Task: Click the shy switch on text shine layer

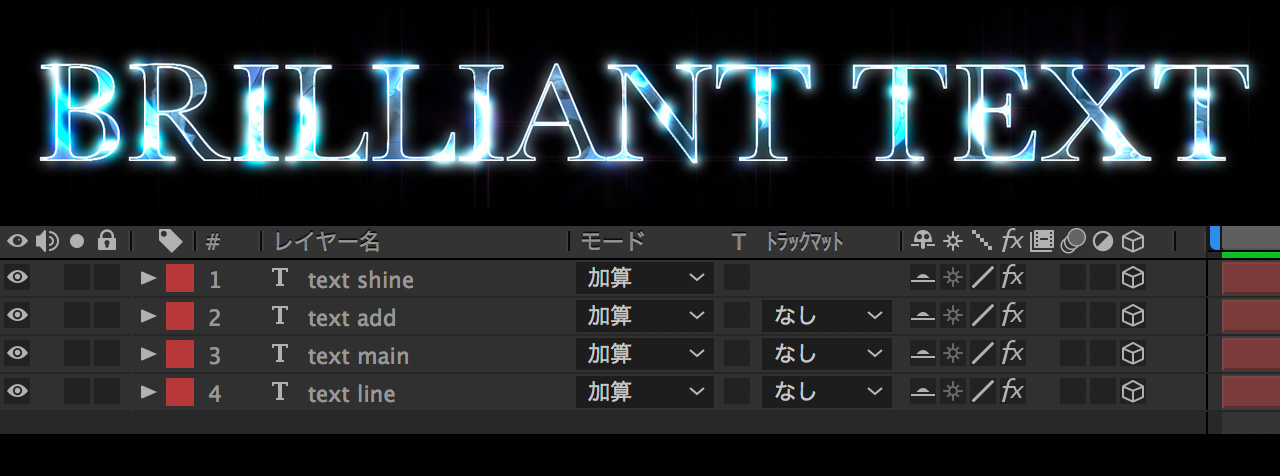Action: coord(922,279)
